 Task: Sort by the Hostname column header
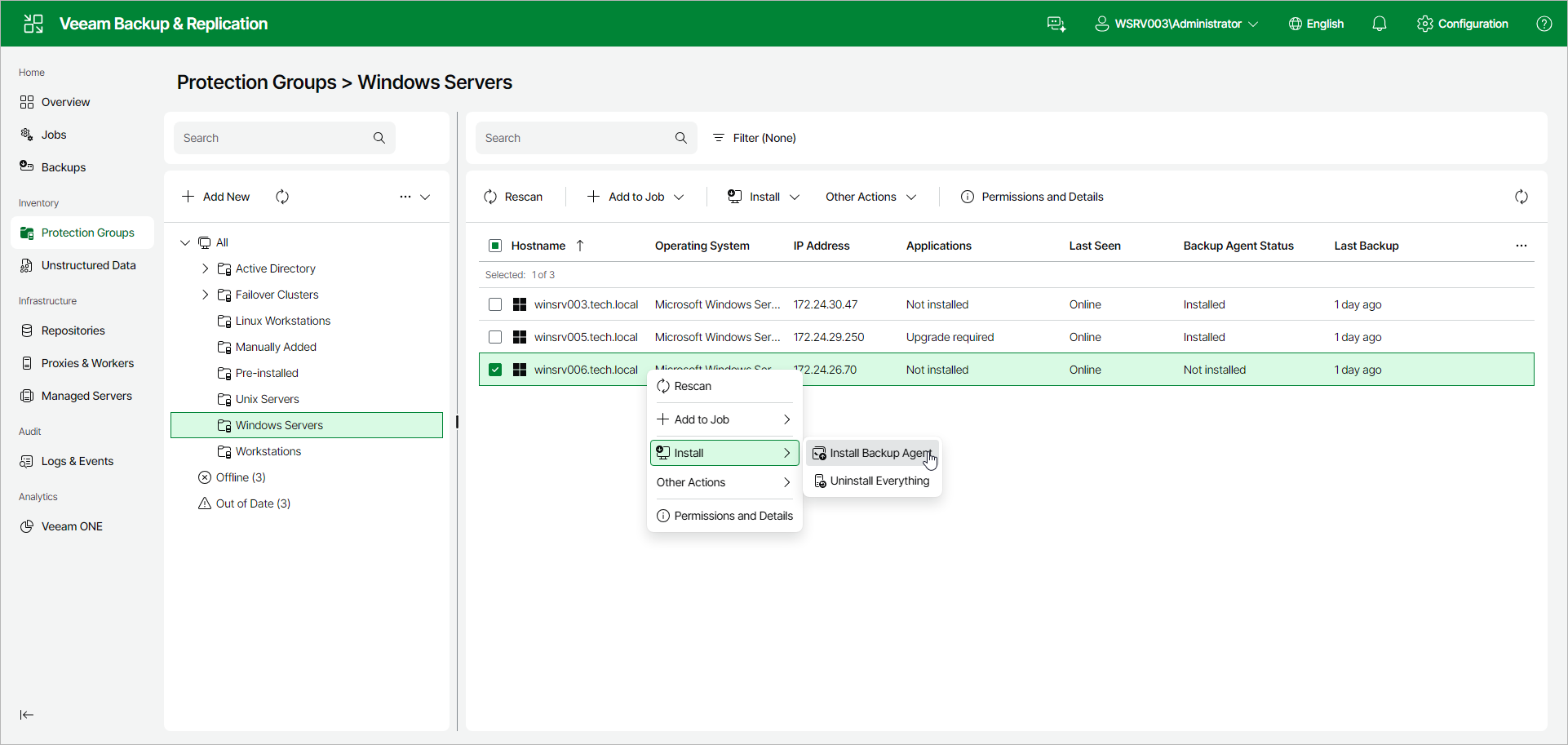[x=538, y=246]
